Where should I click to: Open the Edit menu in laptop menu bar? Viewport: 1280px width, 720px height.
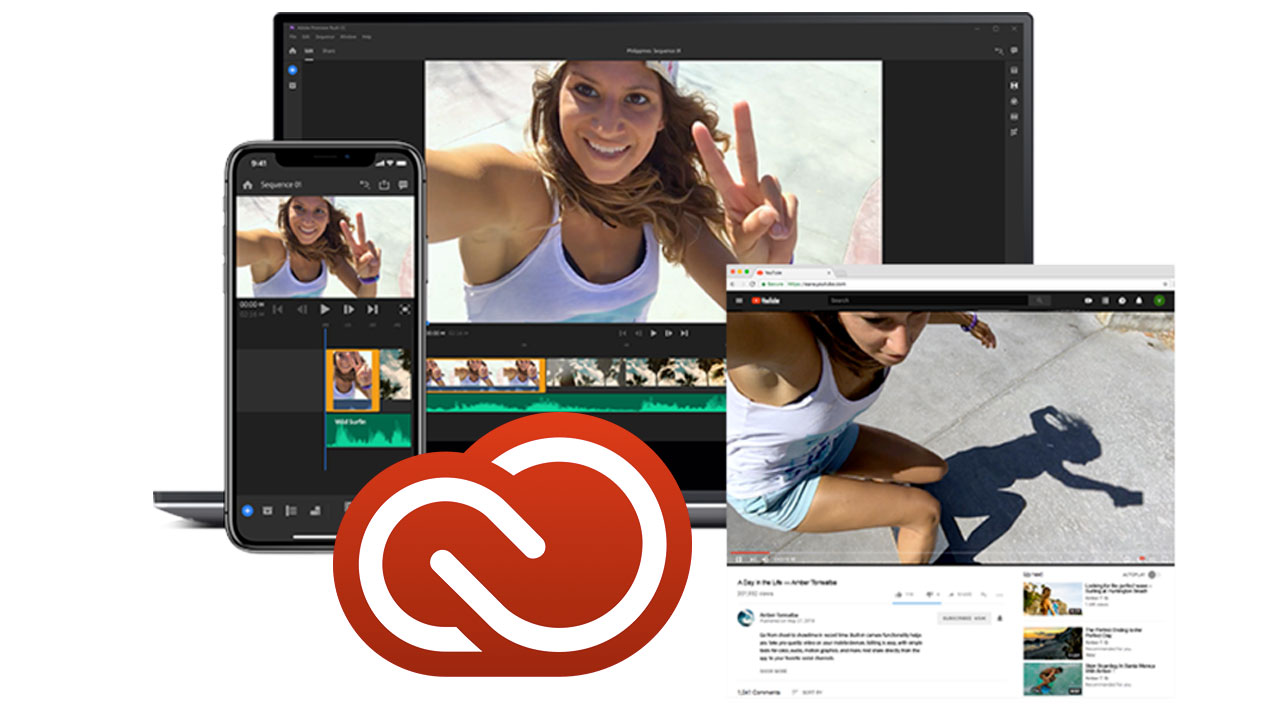click(x=305, y=37)
